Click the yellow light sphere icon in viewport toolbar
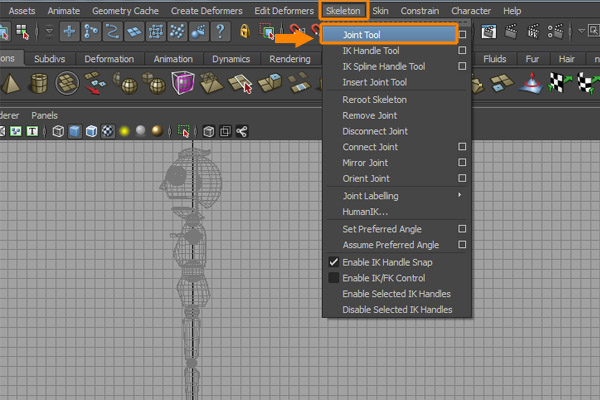This screenshot has width=600, height=400. click(124, 131)
